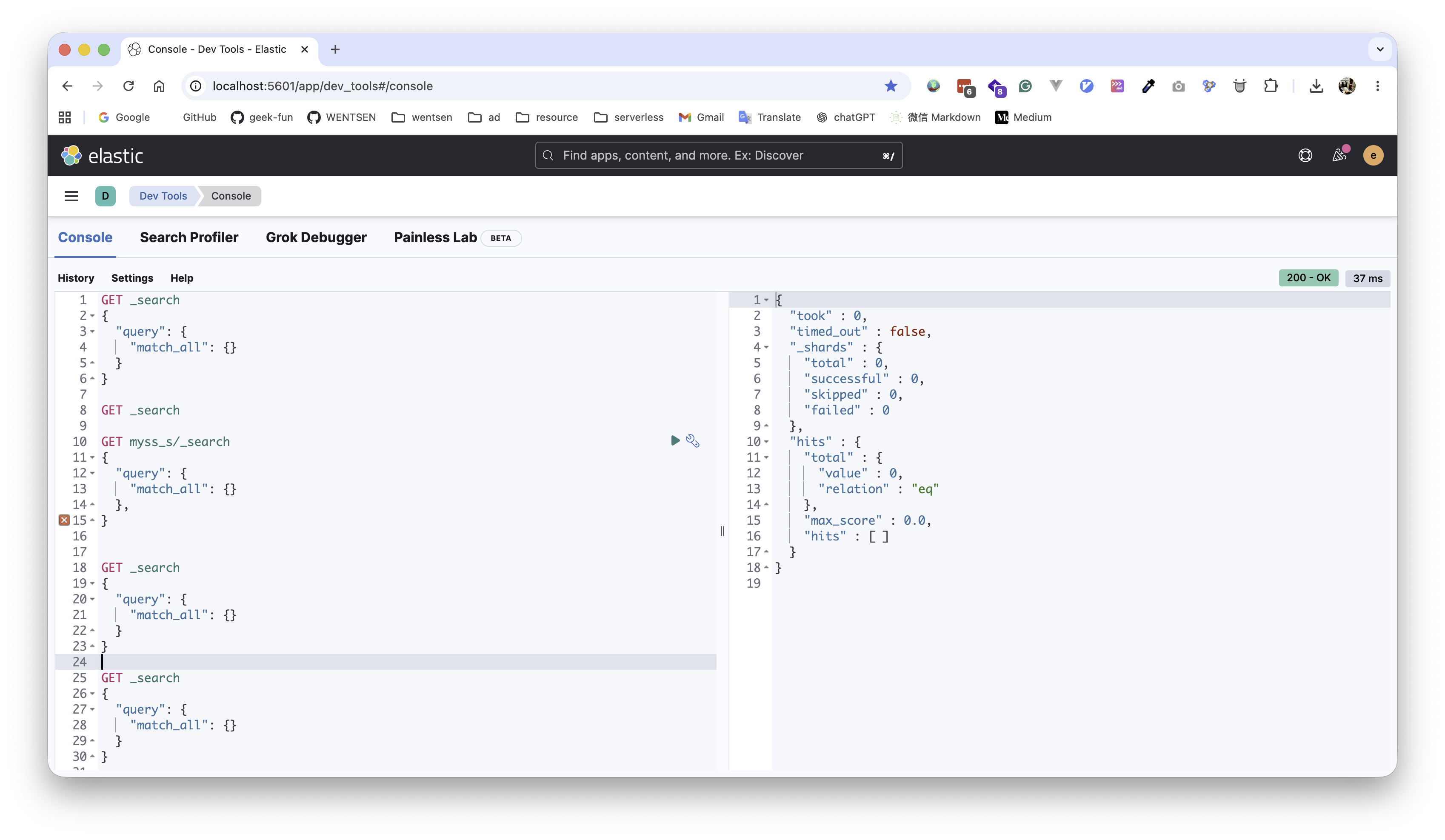Click the GET myss_s/_search request line
The width and height of the screenshot is (1445, 840).
[x=165, y=442]
